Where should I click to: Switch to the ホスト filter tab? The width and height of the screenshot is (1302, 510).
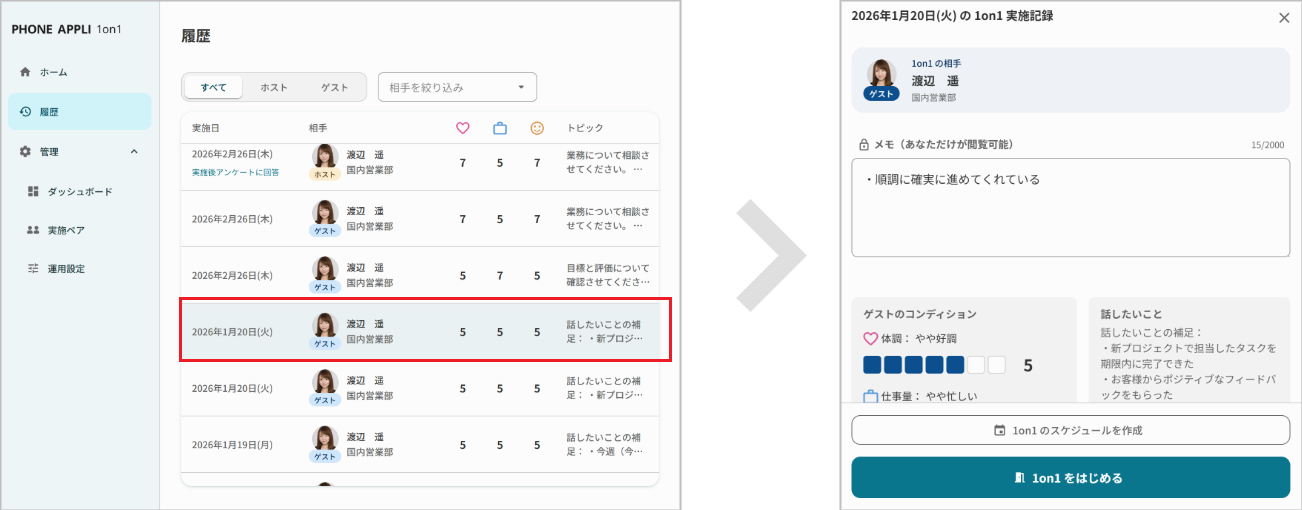[274, 88]
